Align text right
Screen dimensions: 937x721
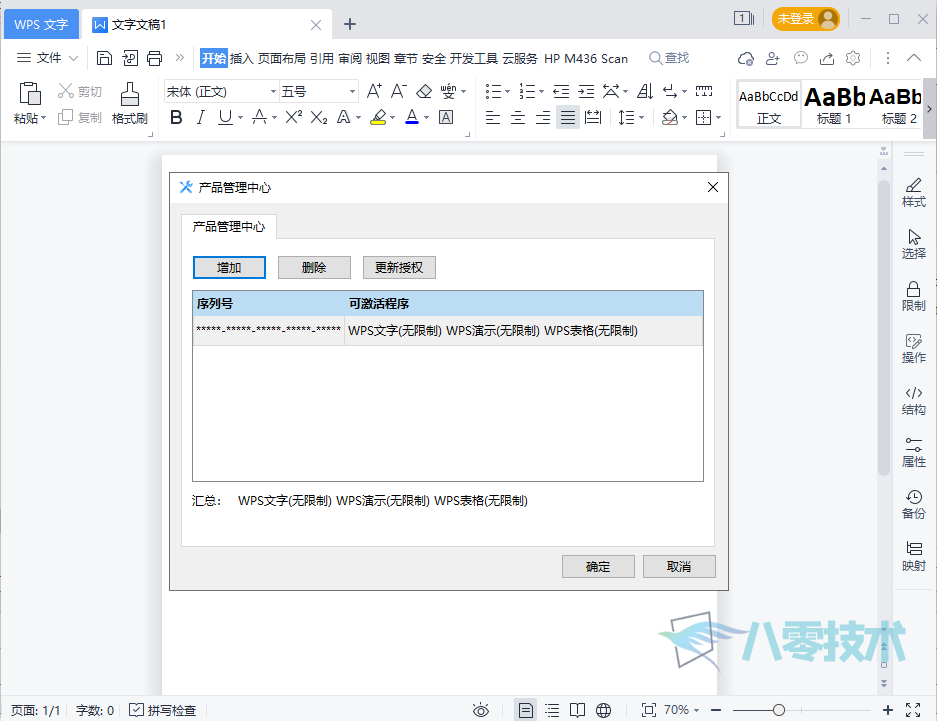543,117
